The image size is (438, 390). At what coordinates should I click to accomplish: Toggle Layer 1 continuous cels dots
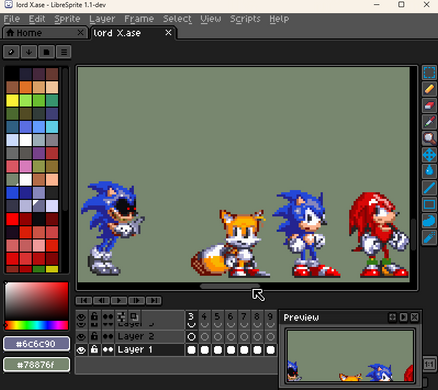point(108,350)
